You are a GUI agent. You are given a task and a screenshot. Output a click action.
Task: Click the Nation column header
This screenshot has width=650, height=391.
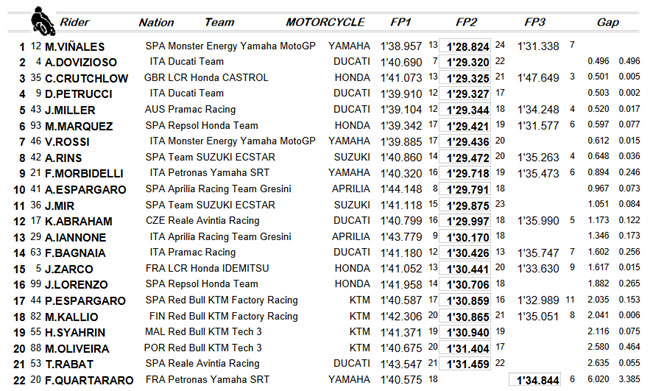coord(156,22)
